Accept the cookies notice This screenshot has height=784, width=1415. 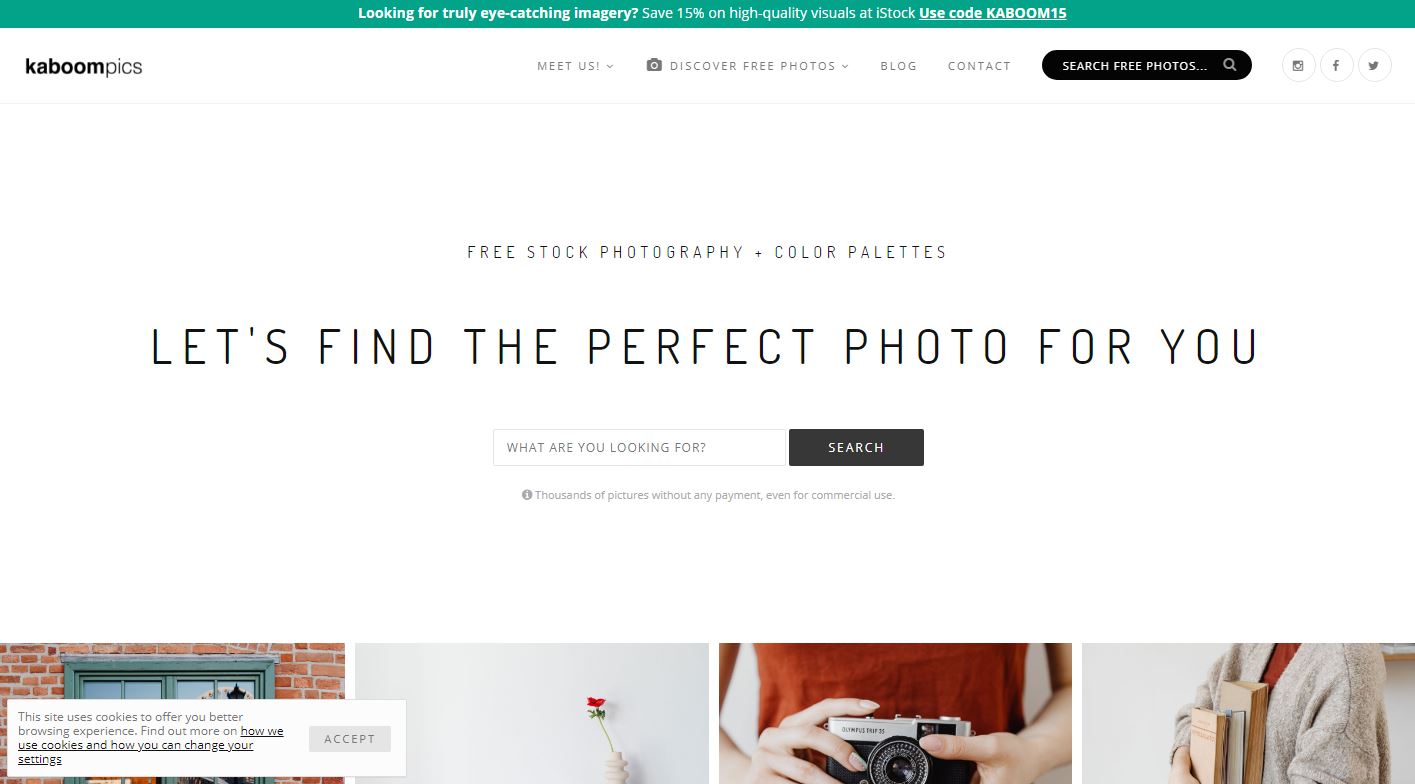(349, 739)
